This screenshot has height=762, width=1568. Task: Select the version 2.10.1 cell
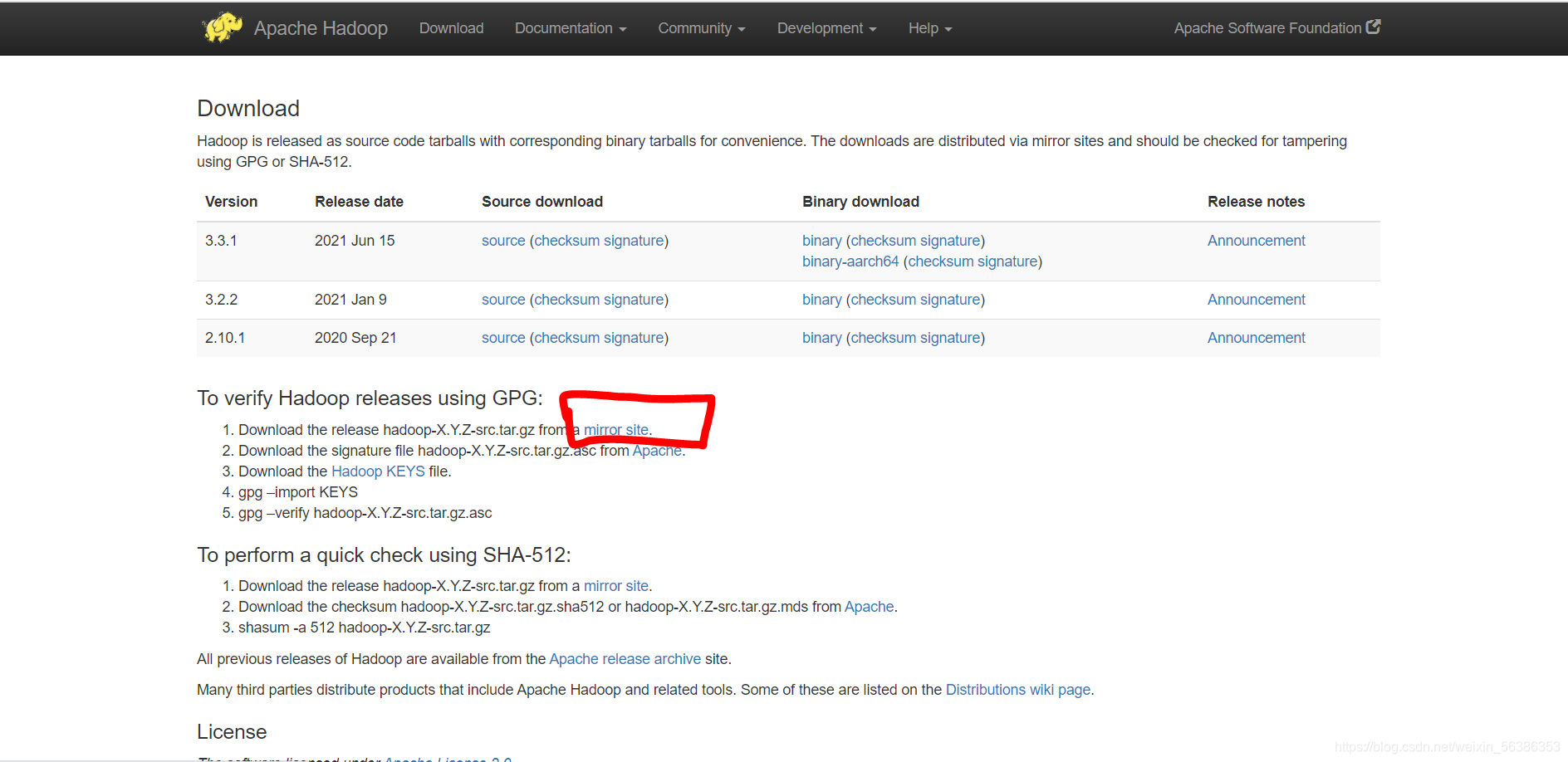coord(225,338)
